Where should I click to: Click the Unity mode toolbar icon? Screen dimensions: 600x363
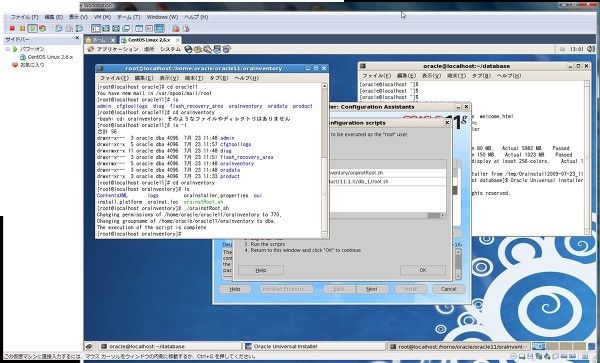(126, 28)
